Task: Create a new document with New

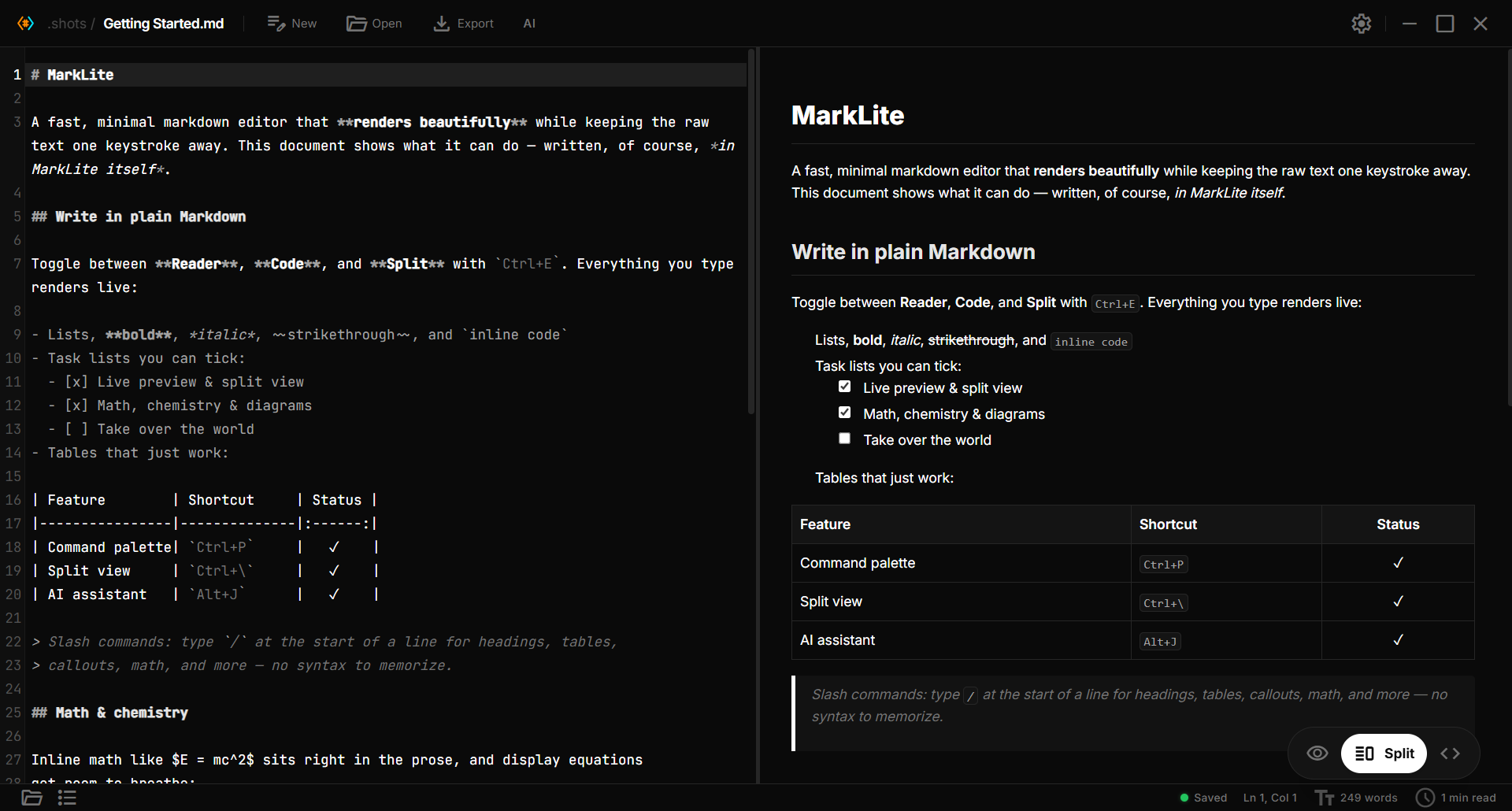Action: point(291,24)
